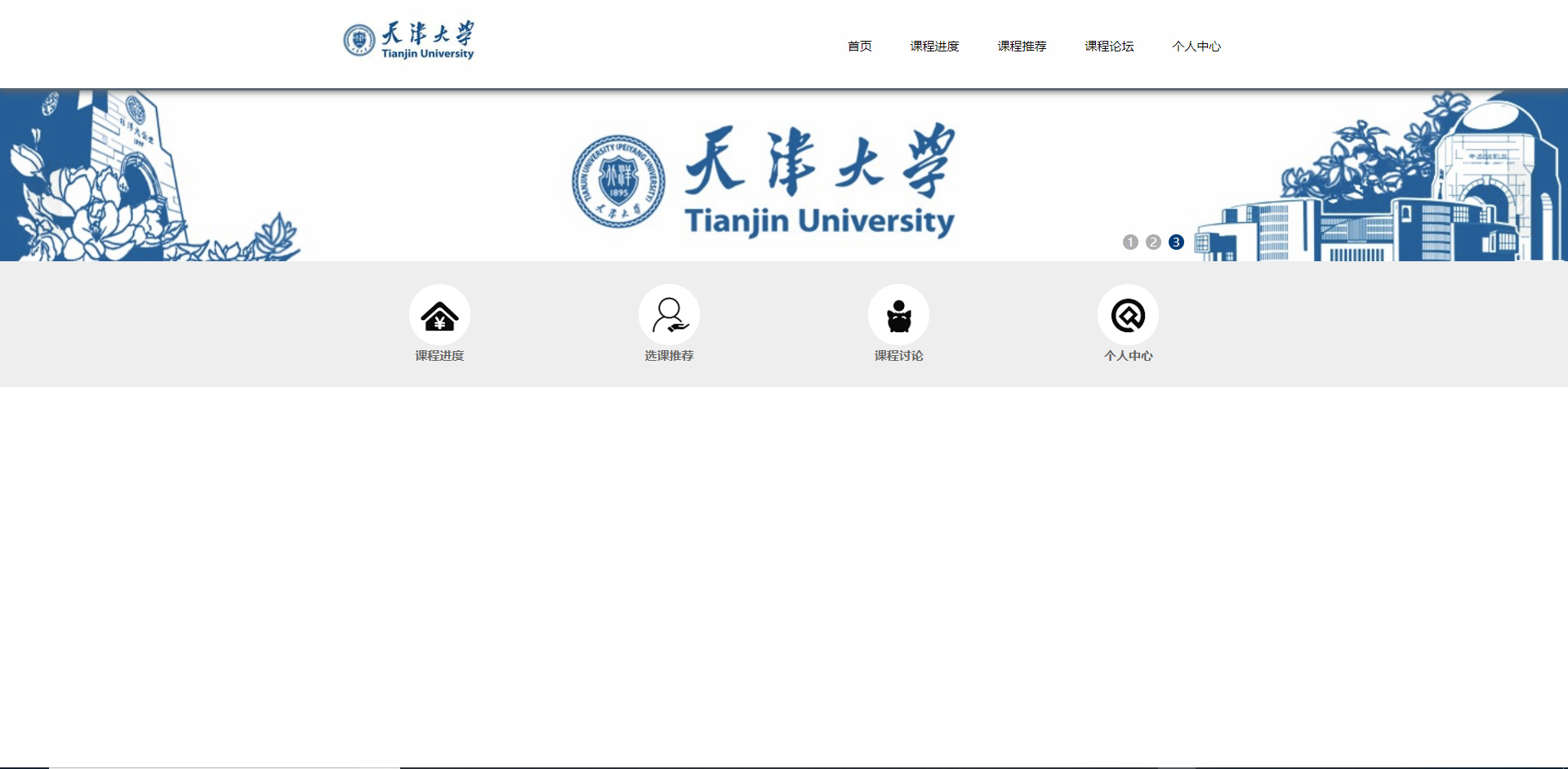Screen dimensions: 1568x769
Task: Open 课程论坛 in the top menu
Action: [x=1109, y=47]
